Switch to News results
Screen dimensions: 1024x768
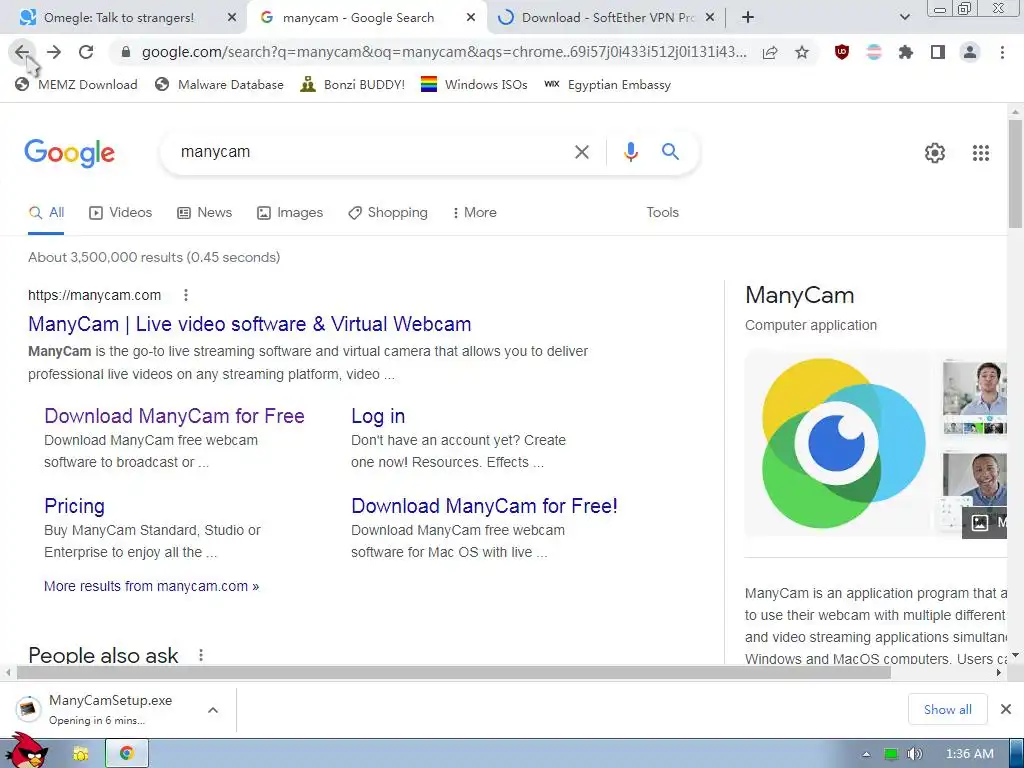(x=205, y=213)
